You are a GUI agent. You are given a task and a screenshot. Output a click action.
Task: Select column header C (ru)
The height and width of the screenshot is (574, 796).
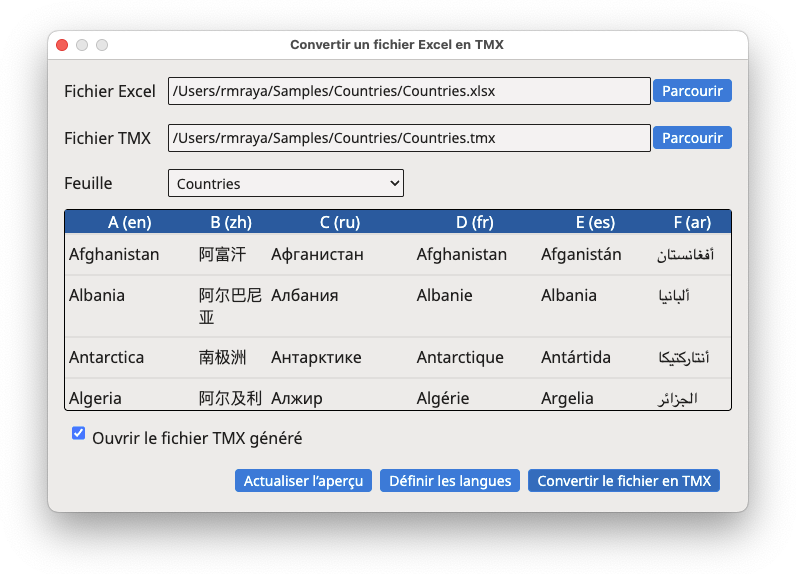click(340, 222)
